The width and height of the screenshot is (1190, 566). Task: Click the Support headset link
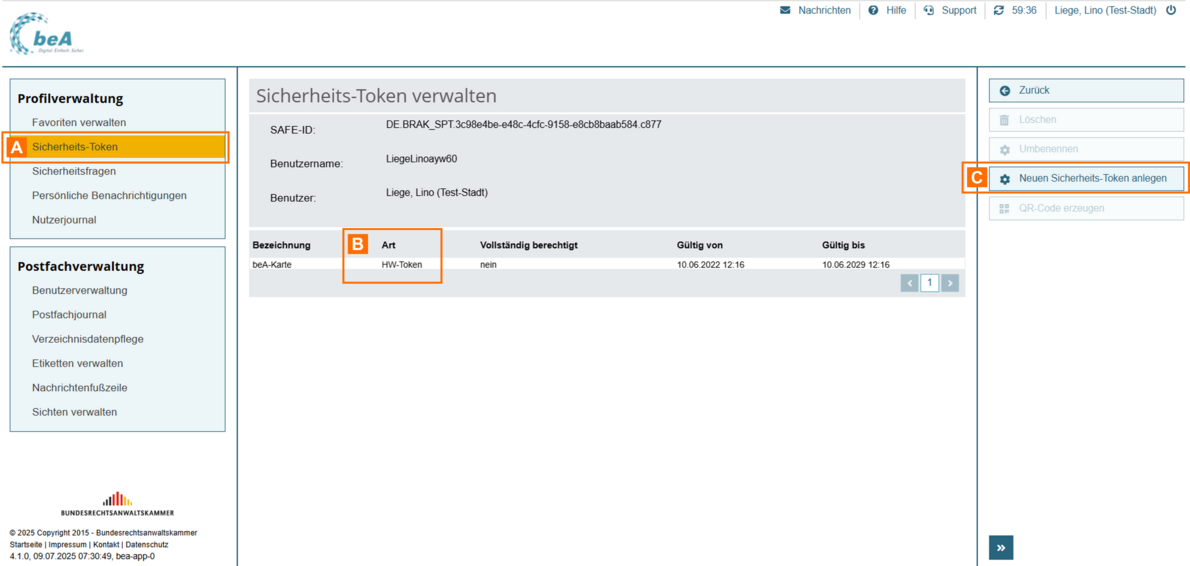(949, 11)
